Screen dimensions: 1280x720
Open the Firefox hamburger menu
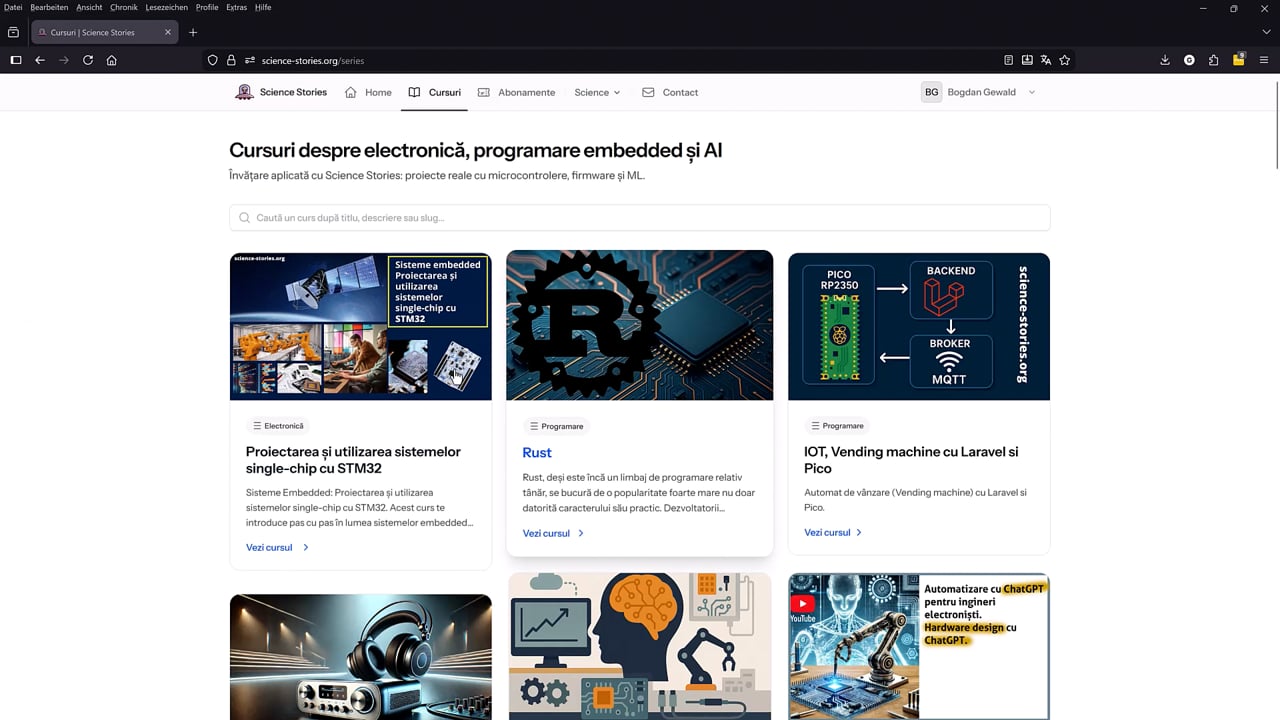(x=1264, y=60)
